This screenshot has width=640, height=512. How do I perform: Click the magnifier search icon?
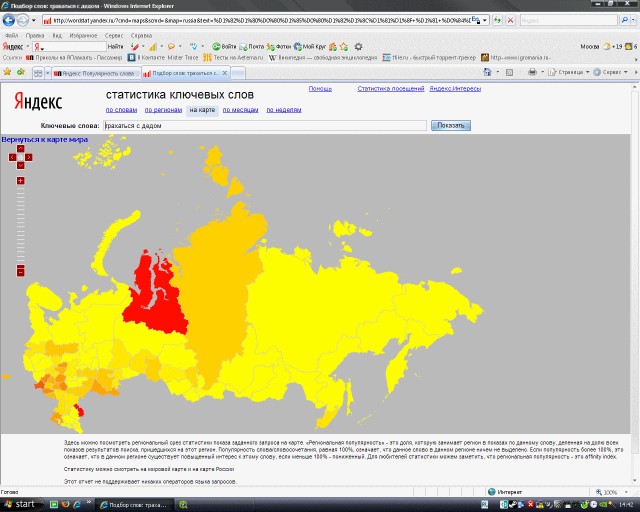click(x=624, y=20)
